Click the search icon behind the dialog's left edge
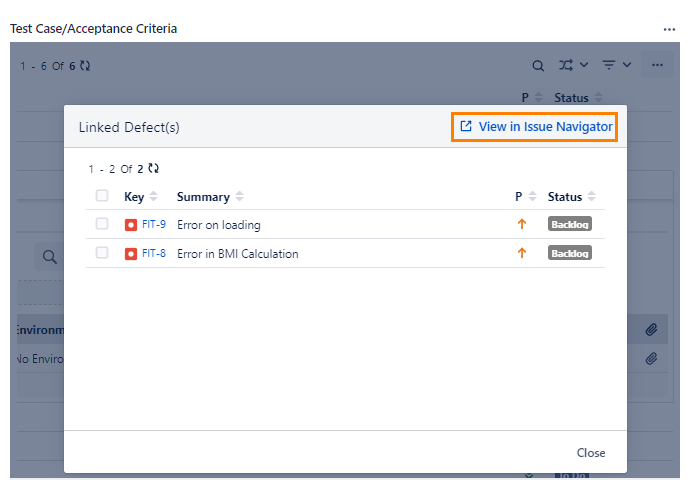This screenshot has height=487, width=699. tap(49, 257)
